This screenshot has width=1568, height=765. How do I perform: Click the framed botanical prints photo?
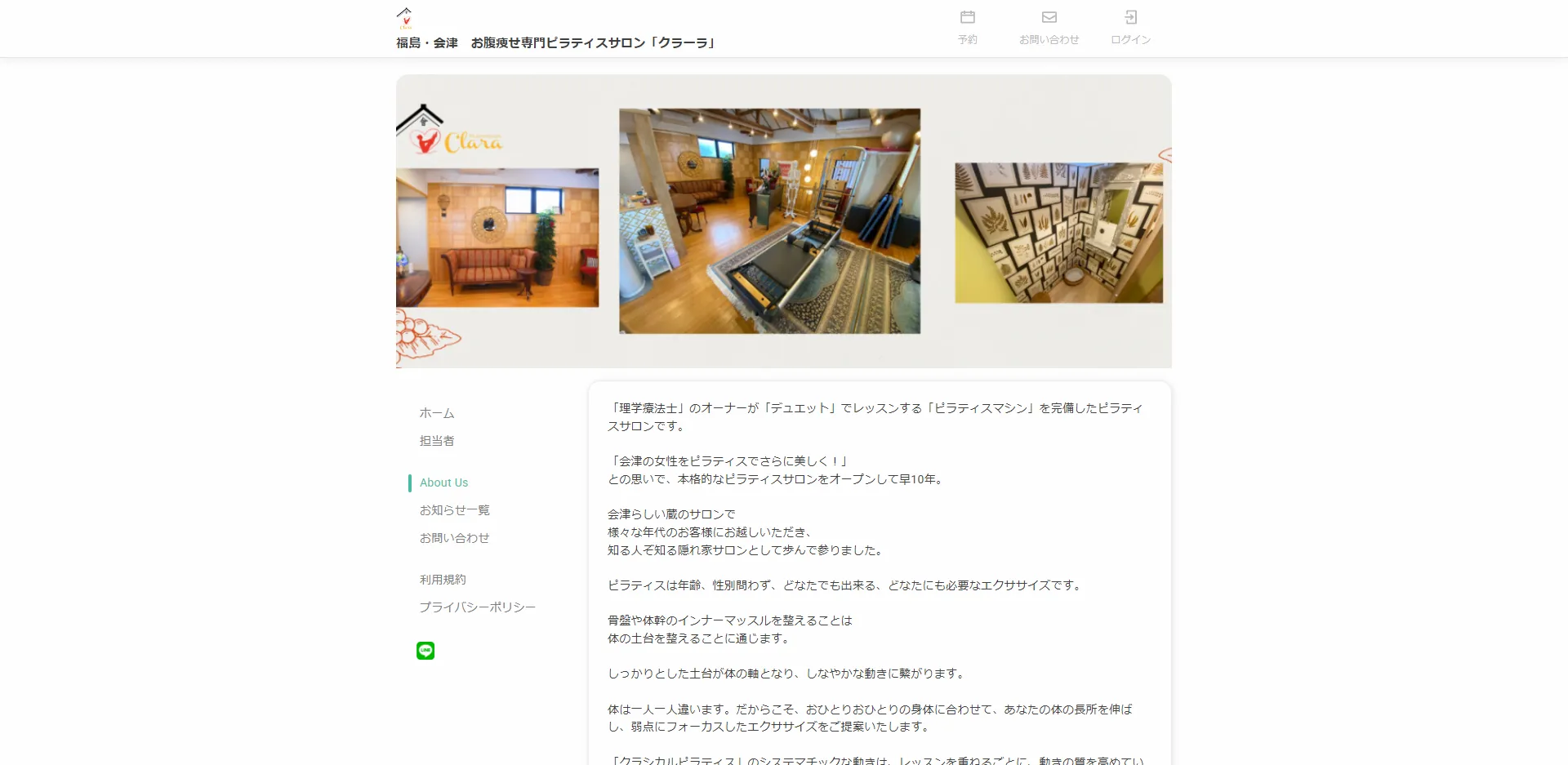click(1058, 233)
